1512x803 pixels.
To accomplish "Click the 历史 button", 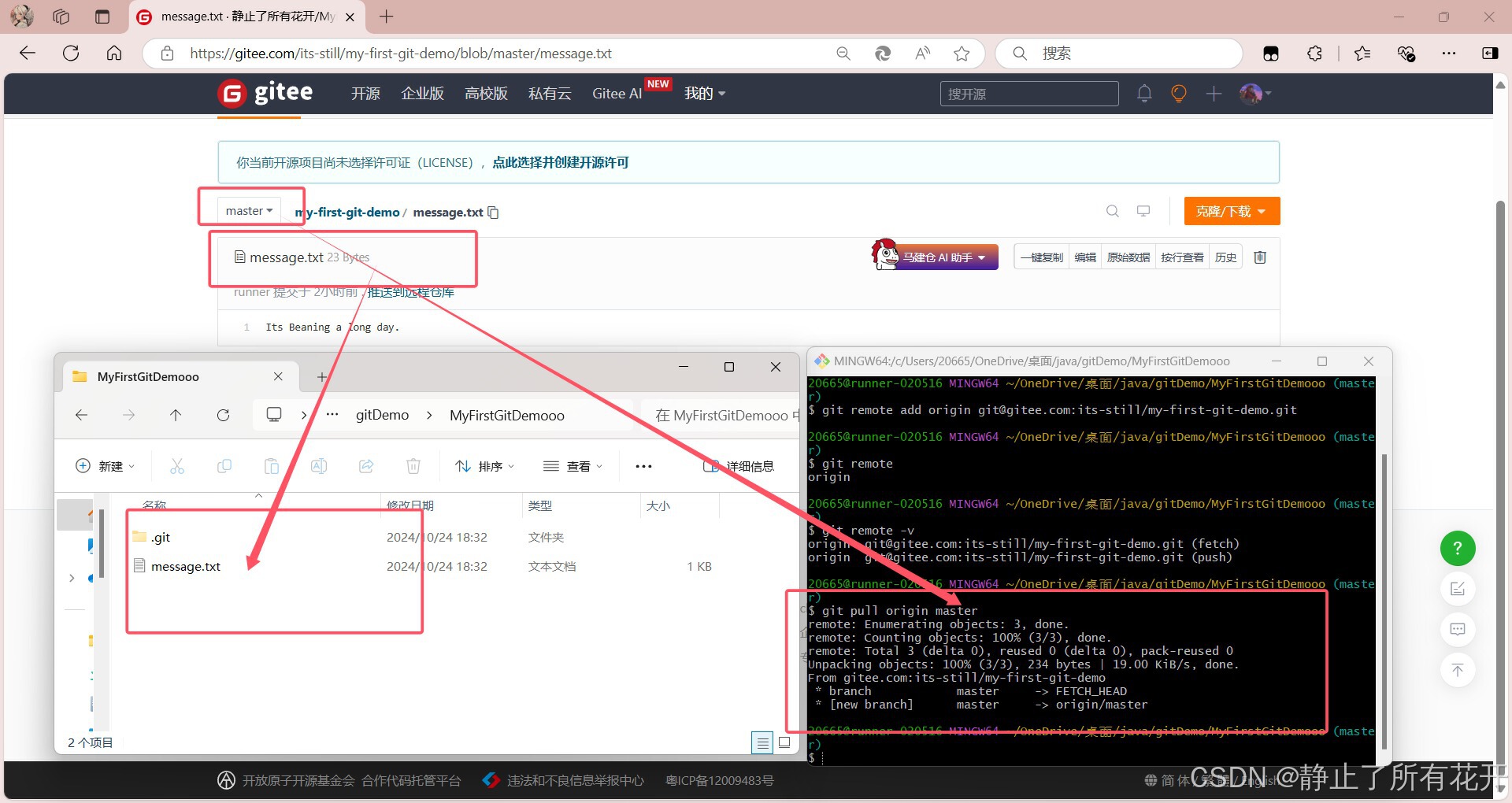I will pos(1225,257).
